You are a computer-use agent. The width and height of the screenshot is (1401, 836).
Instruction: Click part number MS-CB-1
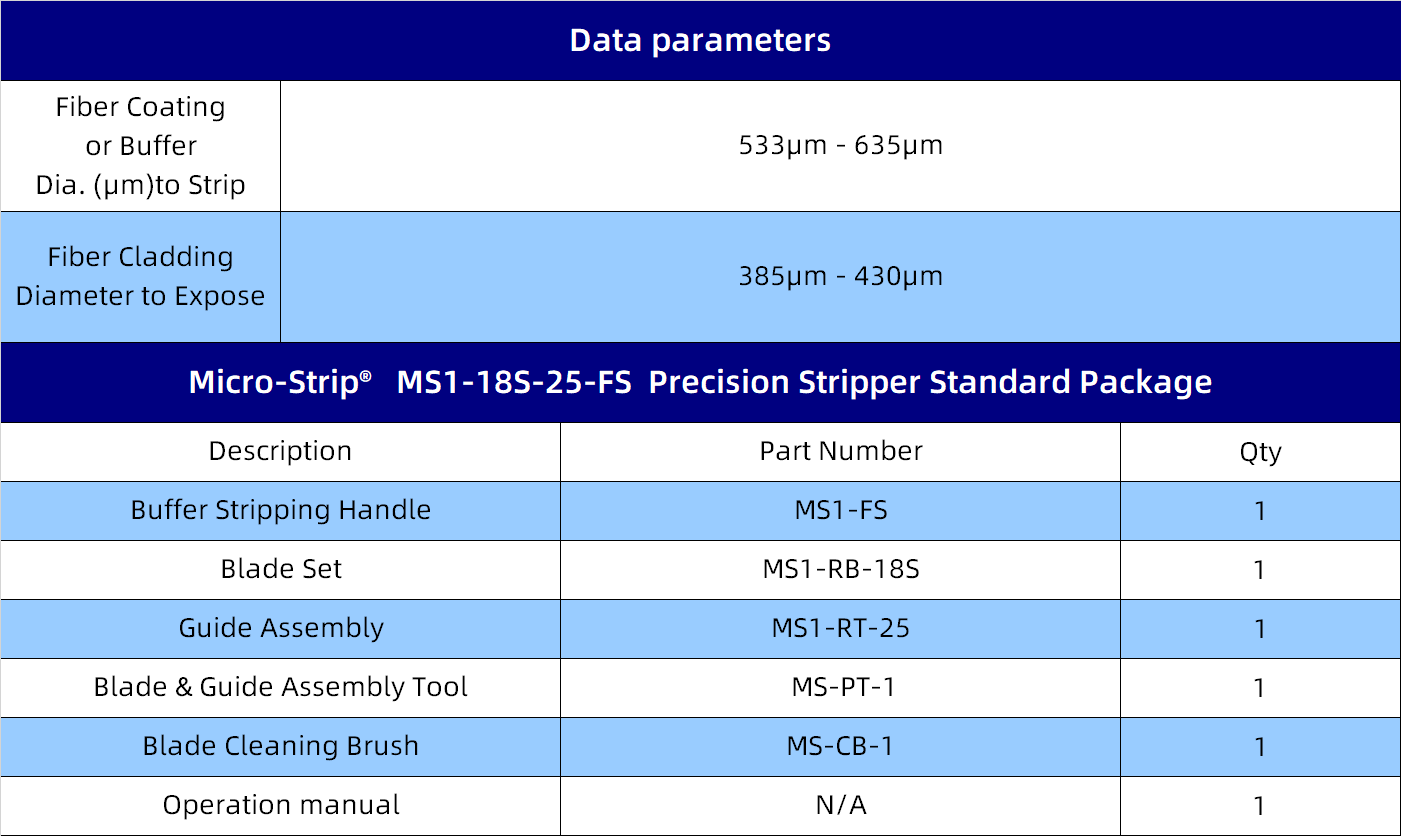pos(840,747)
